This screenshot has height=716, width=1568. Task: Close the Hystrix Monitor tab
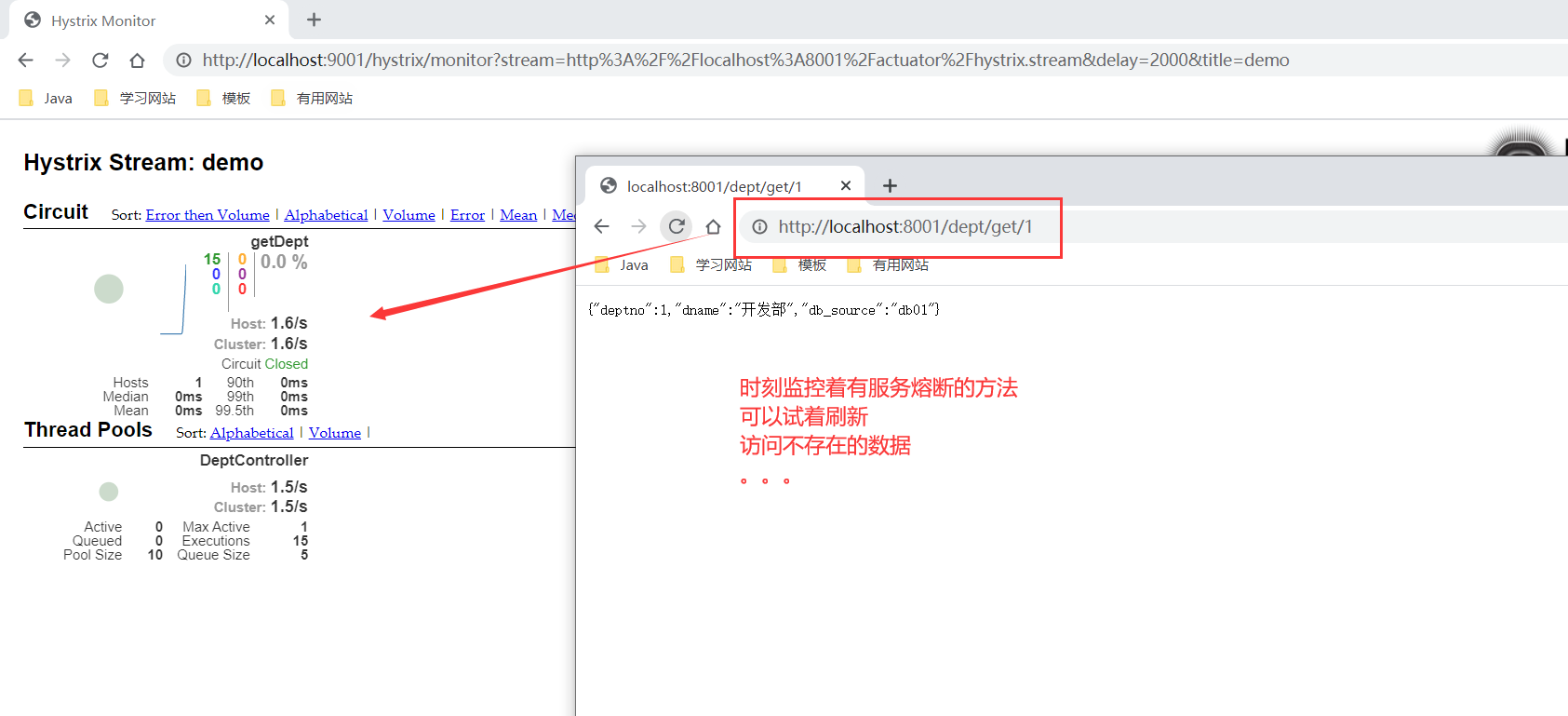[x=270, y=20]
